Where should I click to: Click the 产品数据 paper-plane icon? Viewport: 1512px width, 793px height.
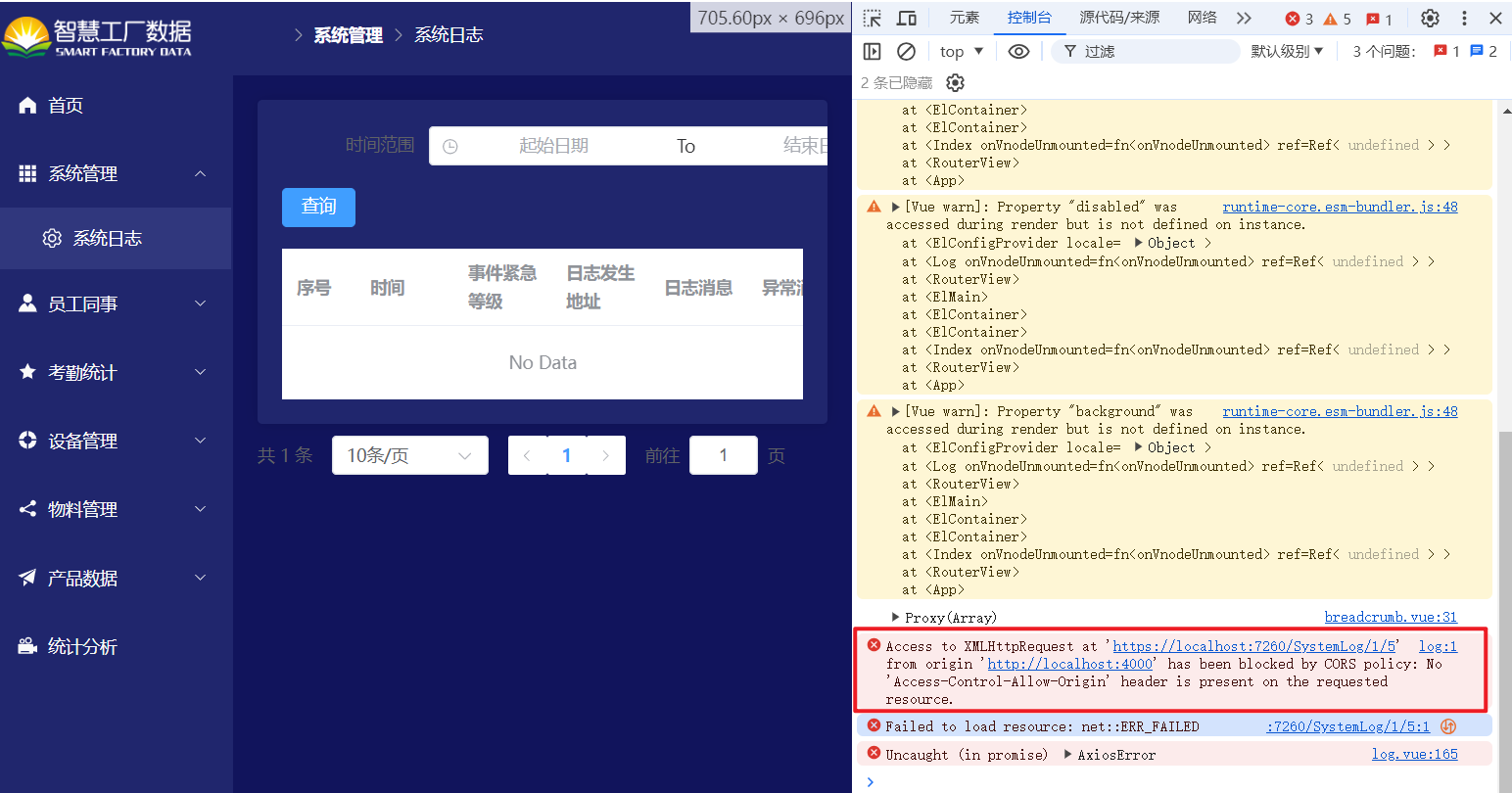27,578
